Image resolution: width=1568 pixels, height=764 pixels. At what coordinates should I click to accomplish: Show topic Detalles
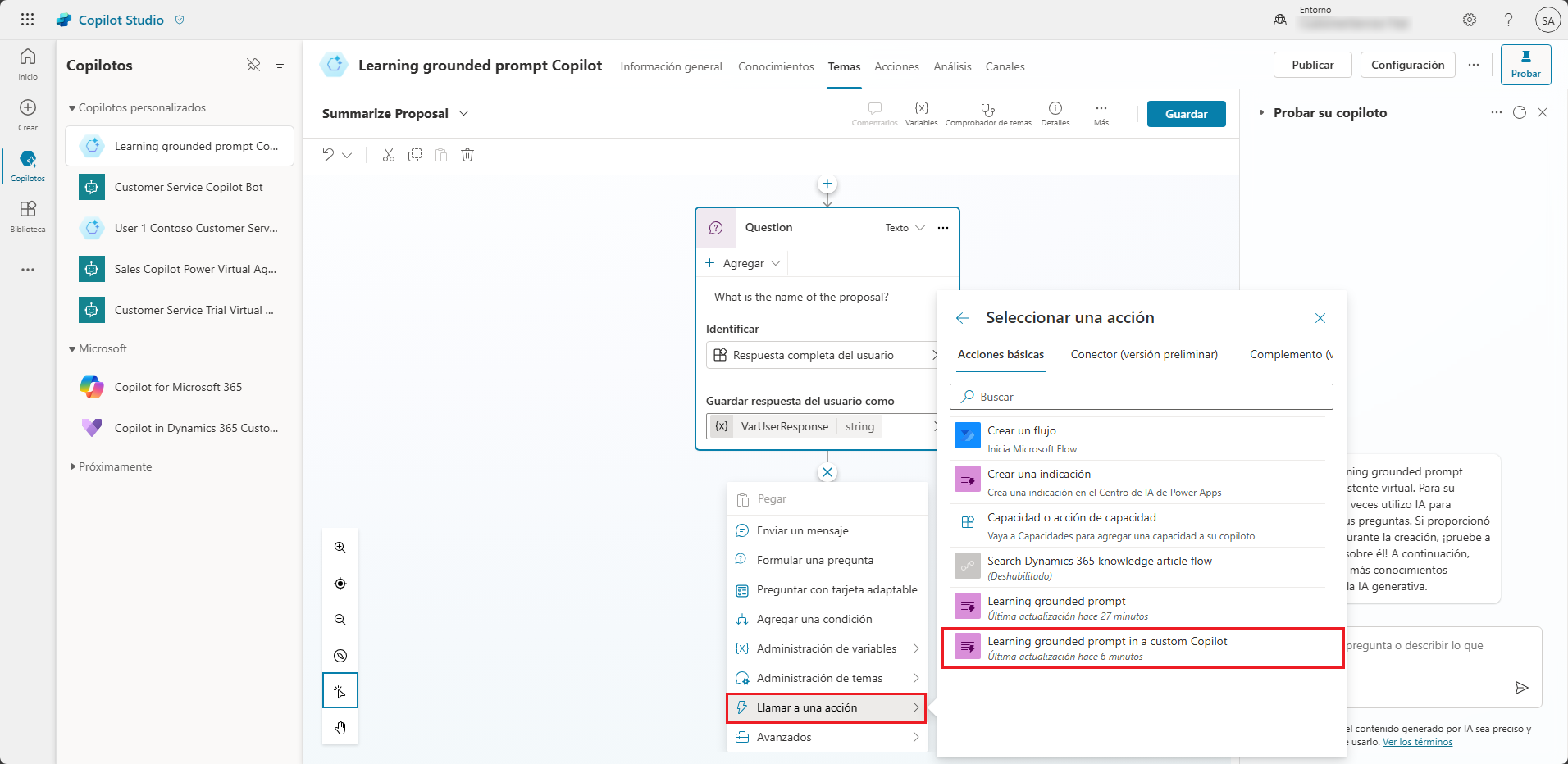pos(1055,113)
